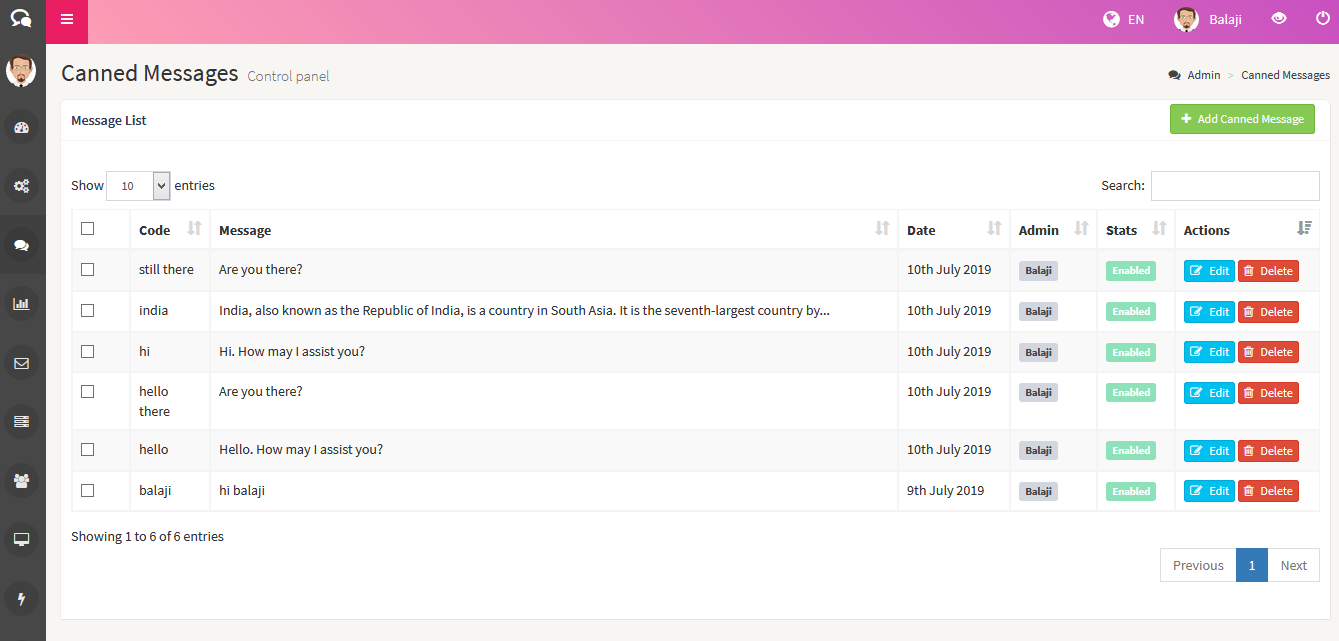Toggle the select-all checkbox in the table header
Image resolution: width=1339 pixels, height=641 pixels.
coord(87,228)
